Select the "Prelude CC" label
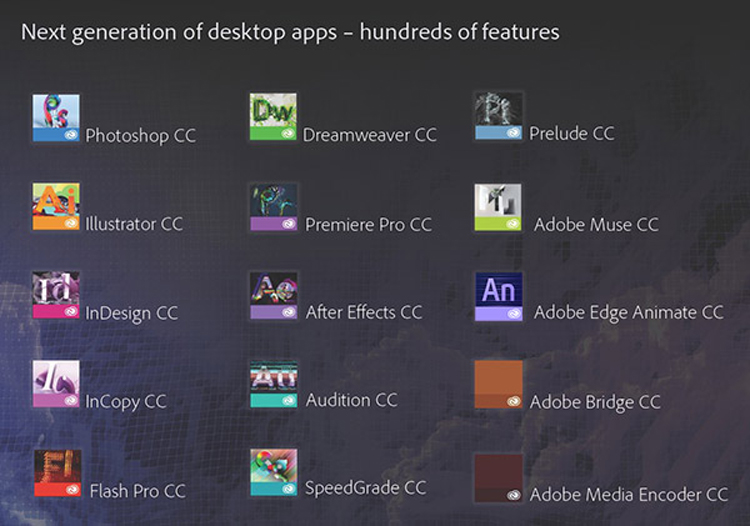This screenshot has height=526, width=750. (572, 133)
